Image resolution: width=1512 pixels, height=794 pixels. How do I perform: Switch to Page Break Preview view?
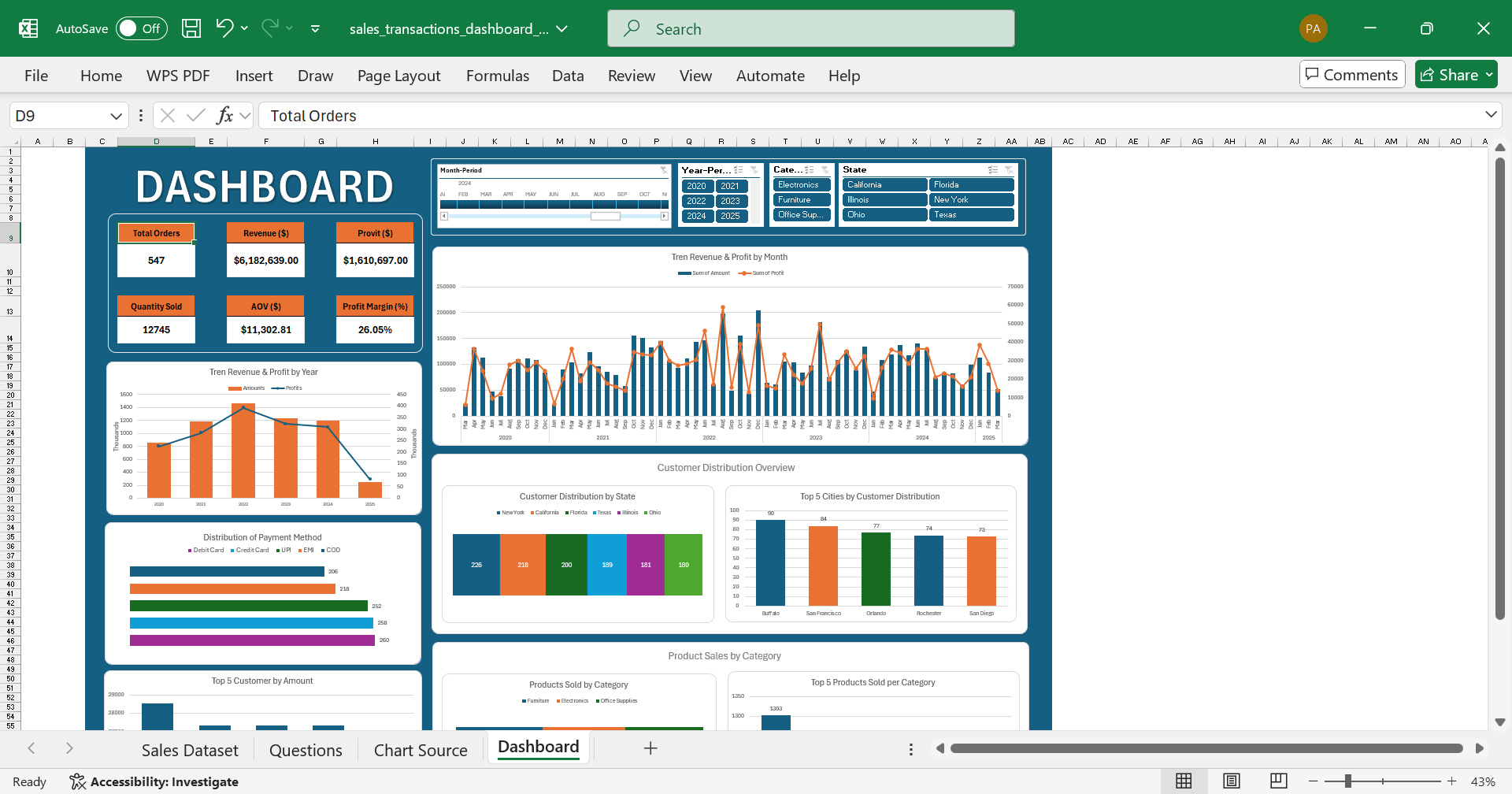coord(1279,781)
